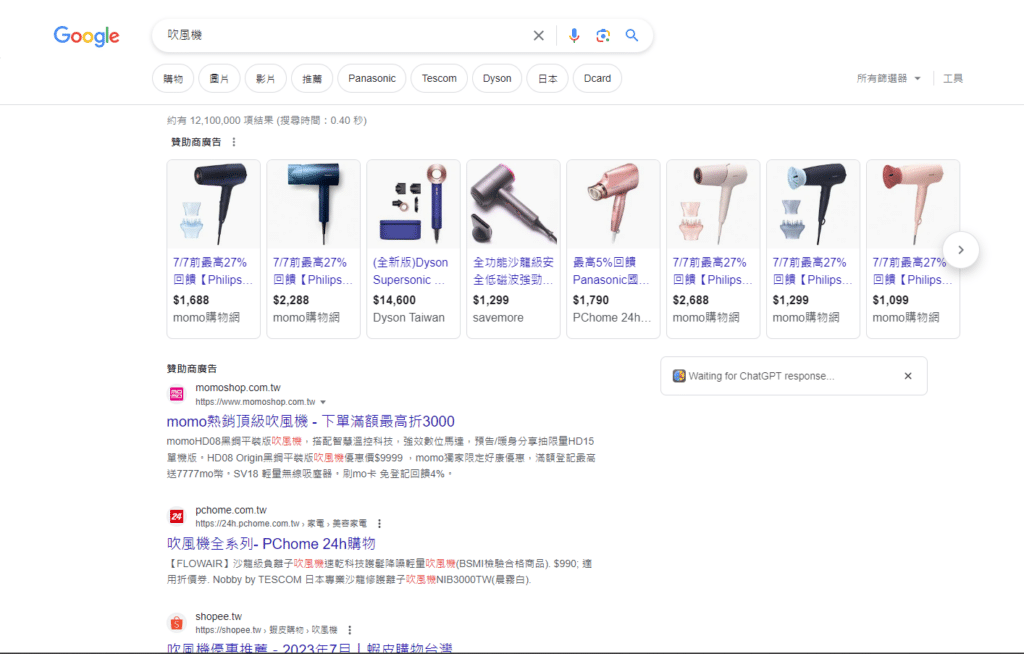Select the 影片 filter tab

[x=266, y=78]
